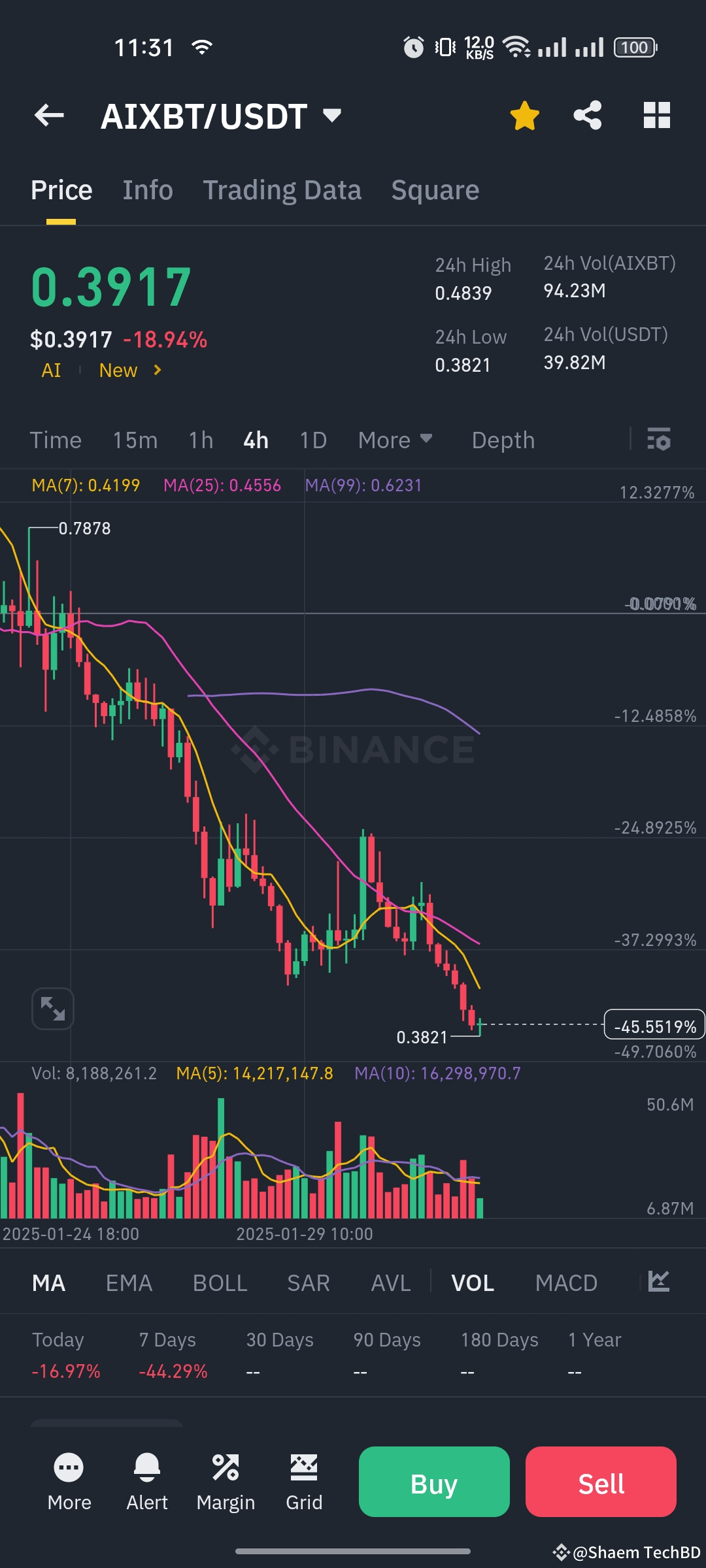706x1568 pixels.
Task: Tap the share icon
Action: tap(588, 116)
